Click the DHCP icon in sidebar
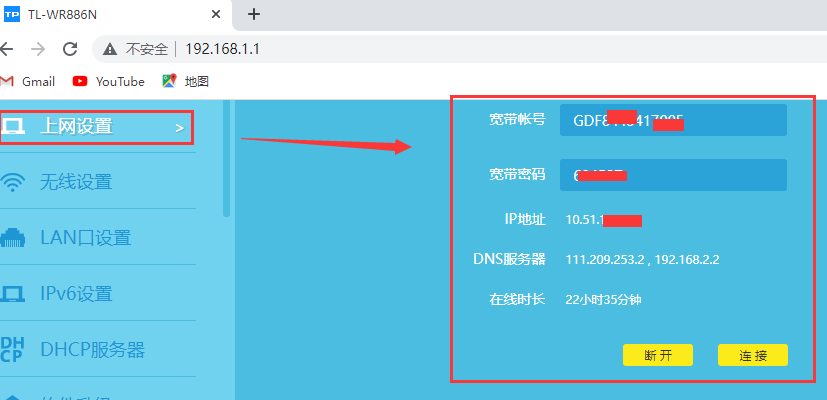The width and height of the screenshot is (827, 400). (x=12, y=349)
